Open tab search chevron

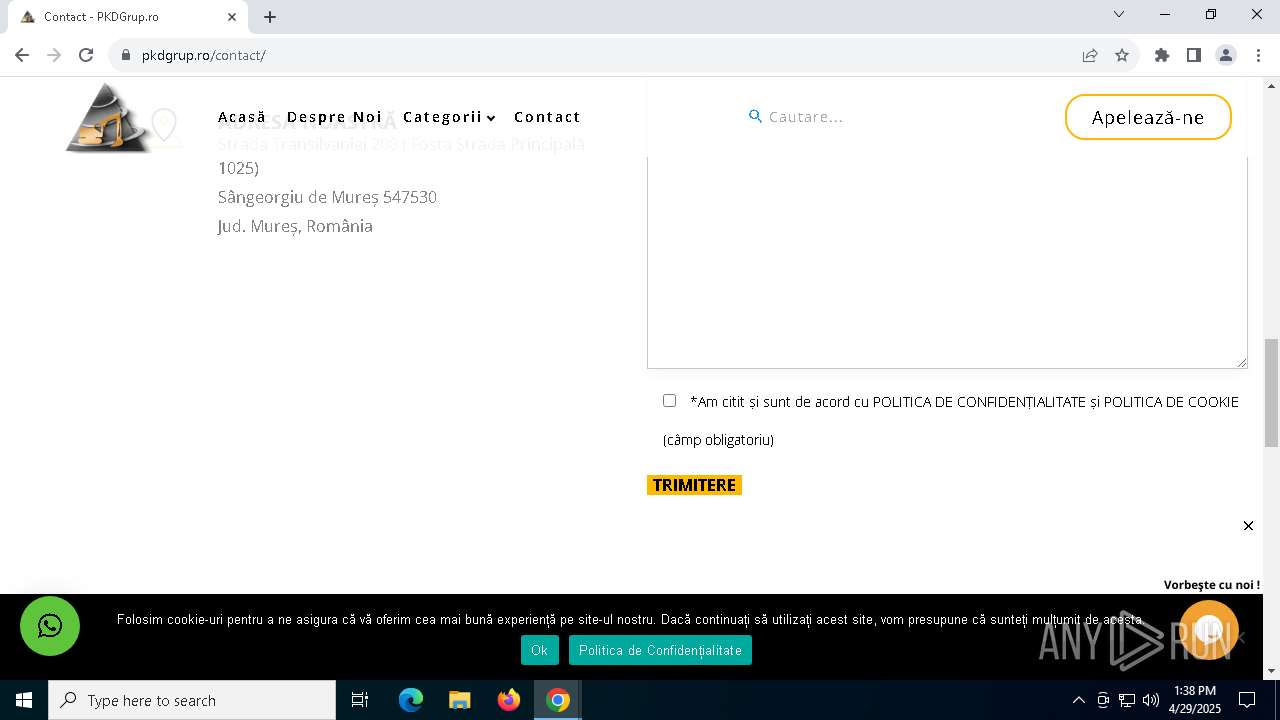[1119, 15]
